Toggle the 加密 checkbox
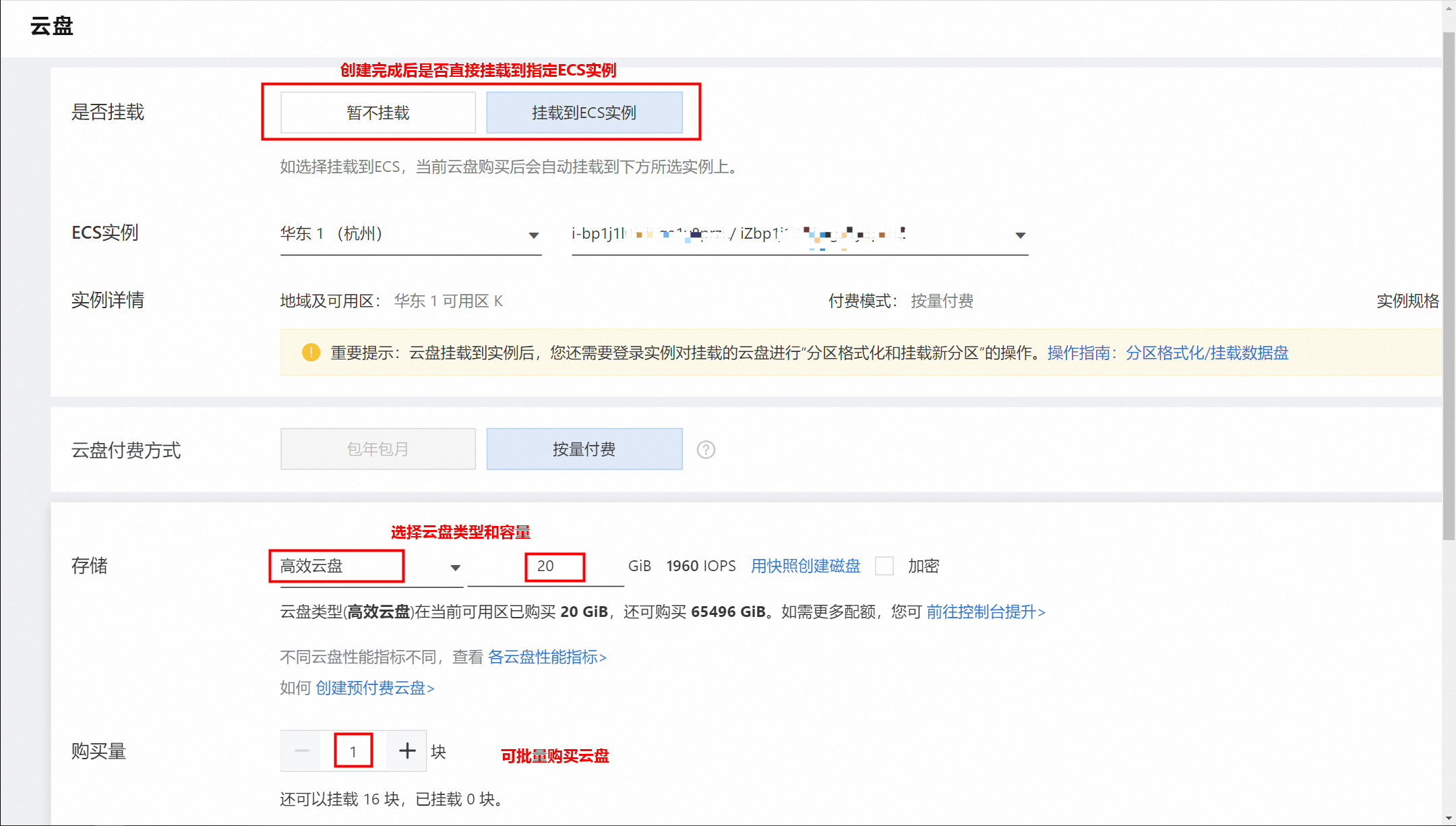 884,566
